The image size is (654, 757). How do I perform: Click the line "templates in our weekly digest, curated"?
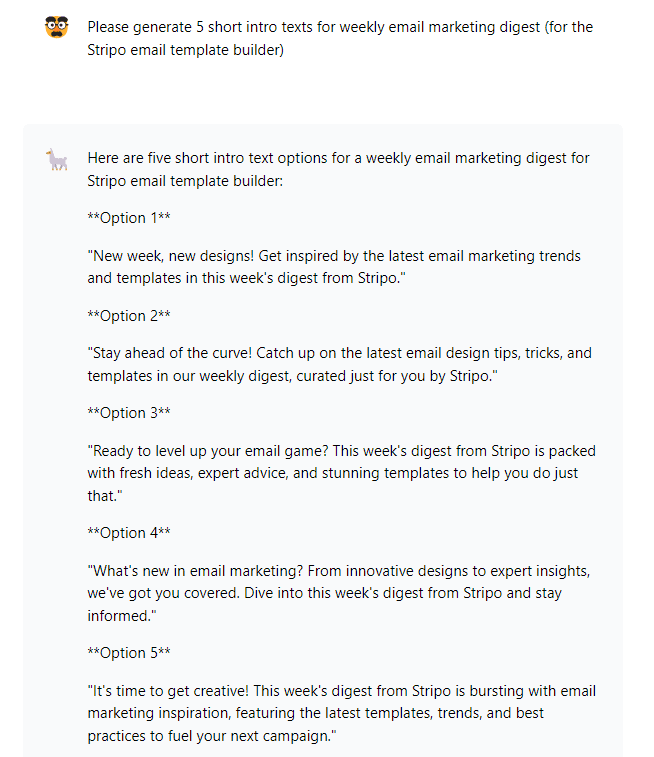click(x=292, y=376)
